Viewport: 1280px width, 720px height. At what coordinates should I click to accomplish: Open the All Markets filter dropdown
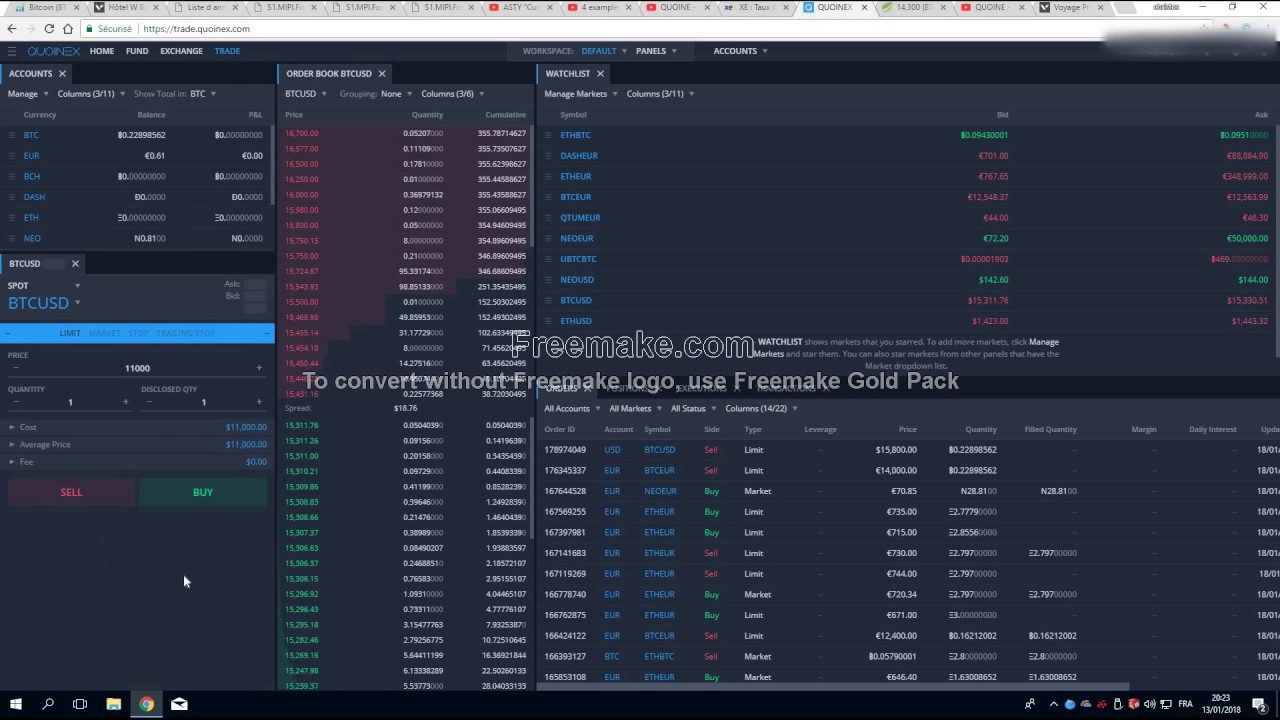coord(635,409)
